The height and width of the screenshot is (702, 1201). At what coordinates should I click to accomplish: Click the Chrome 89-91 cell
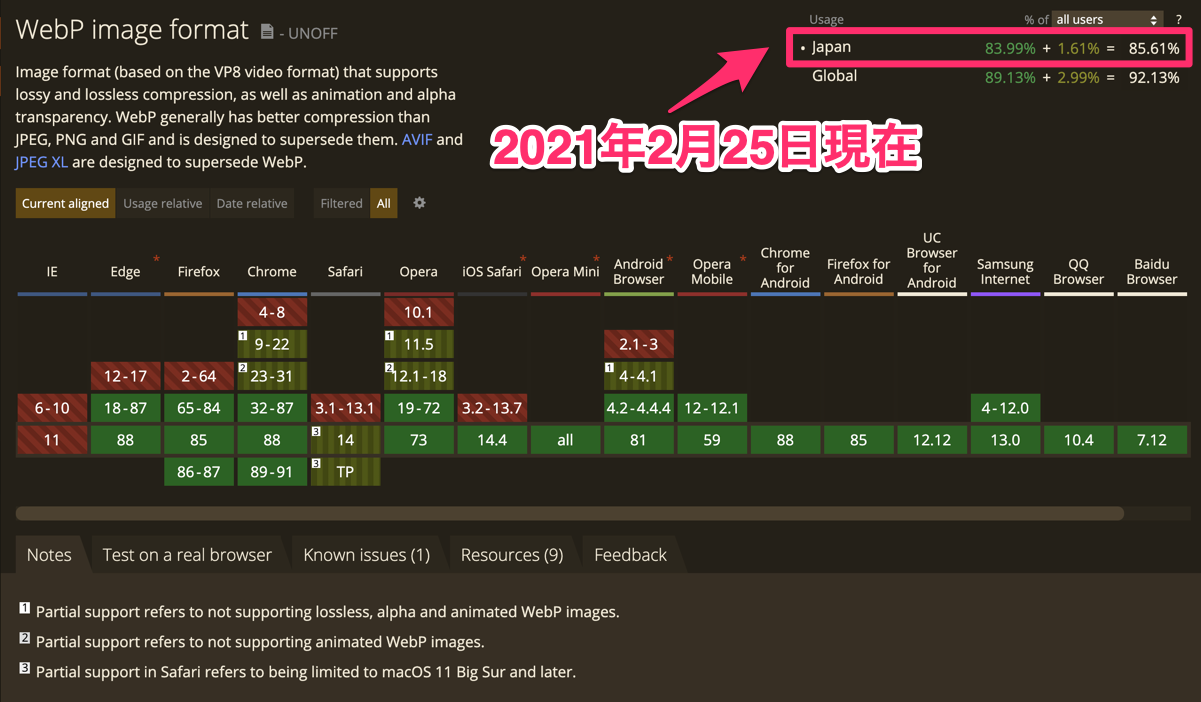(x=272, y=472)
